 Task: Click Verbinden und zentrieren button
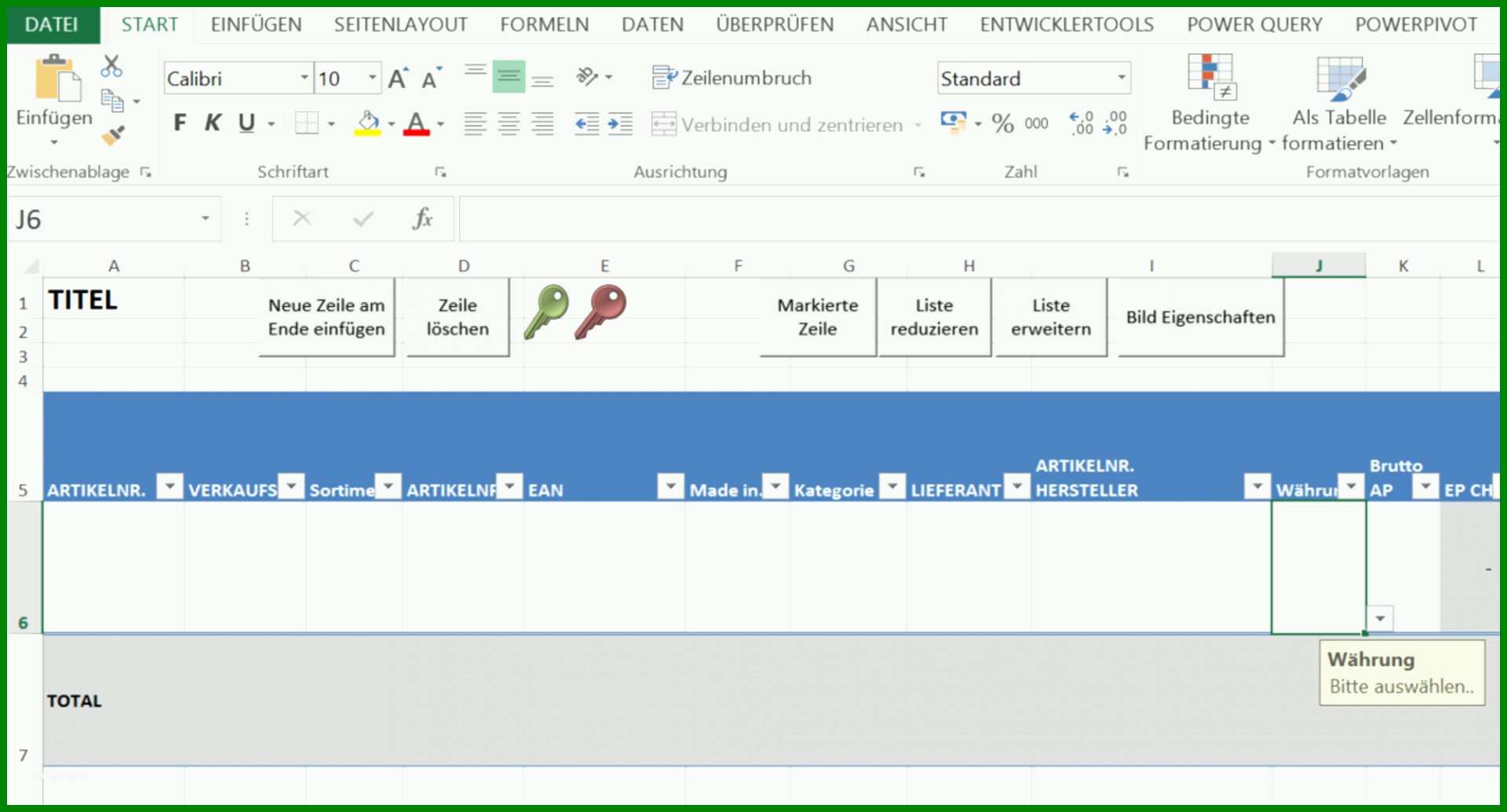point(777,124)
